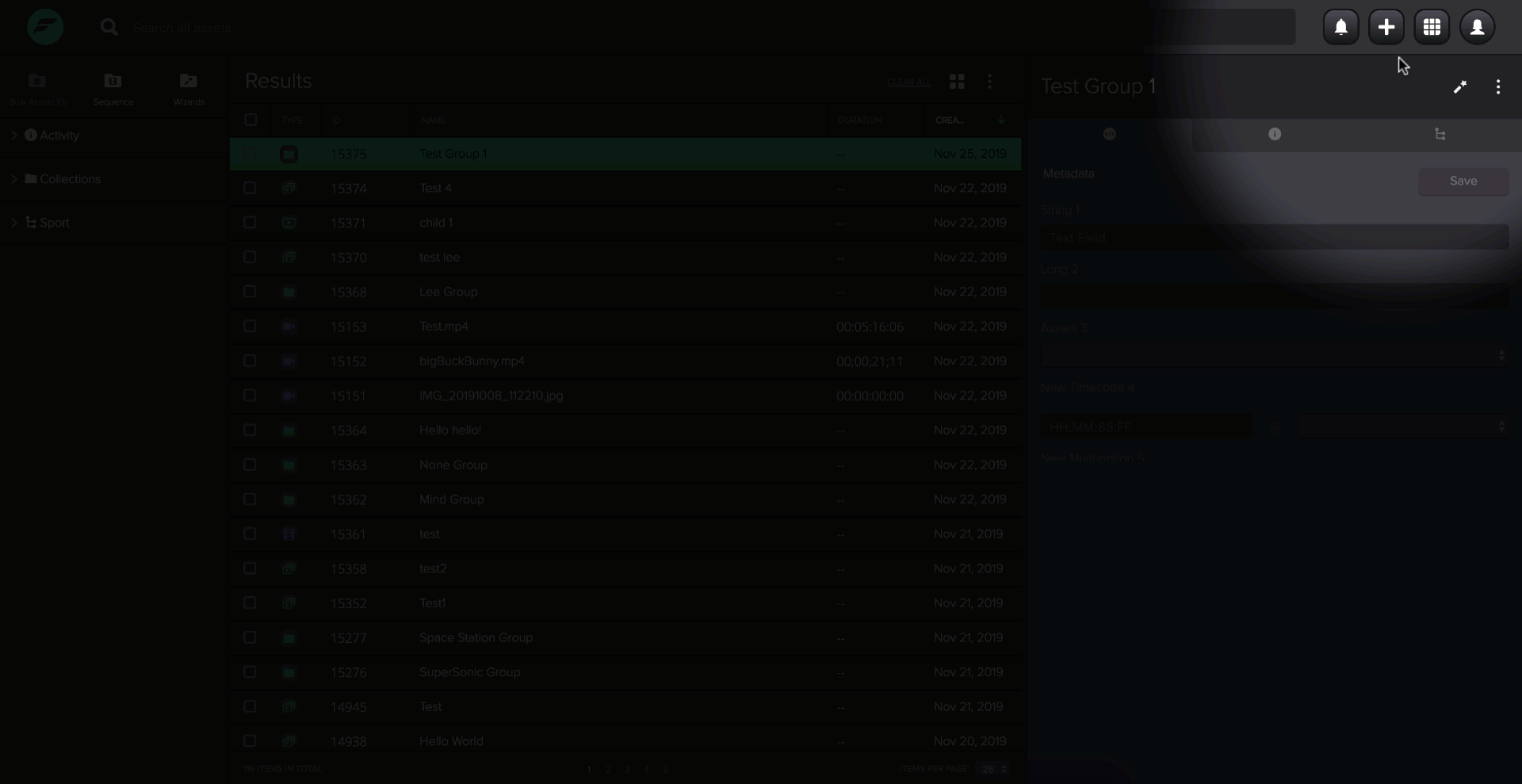
Task: Click page 3 in the pagination
Action: pyautogui.click(x=626, y=769)
